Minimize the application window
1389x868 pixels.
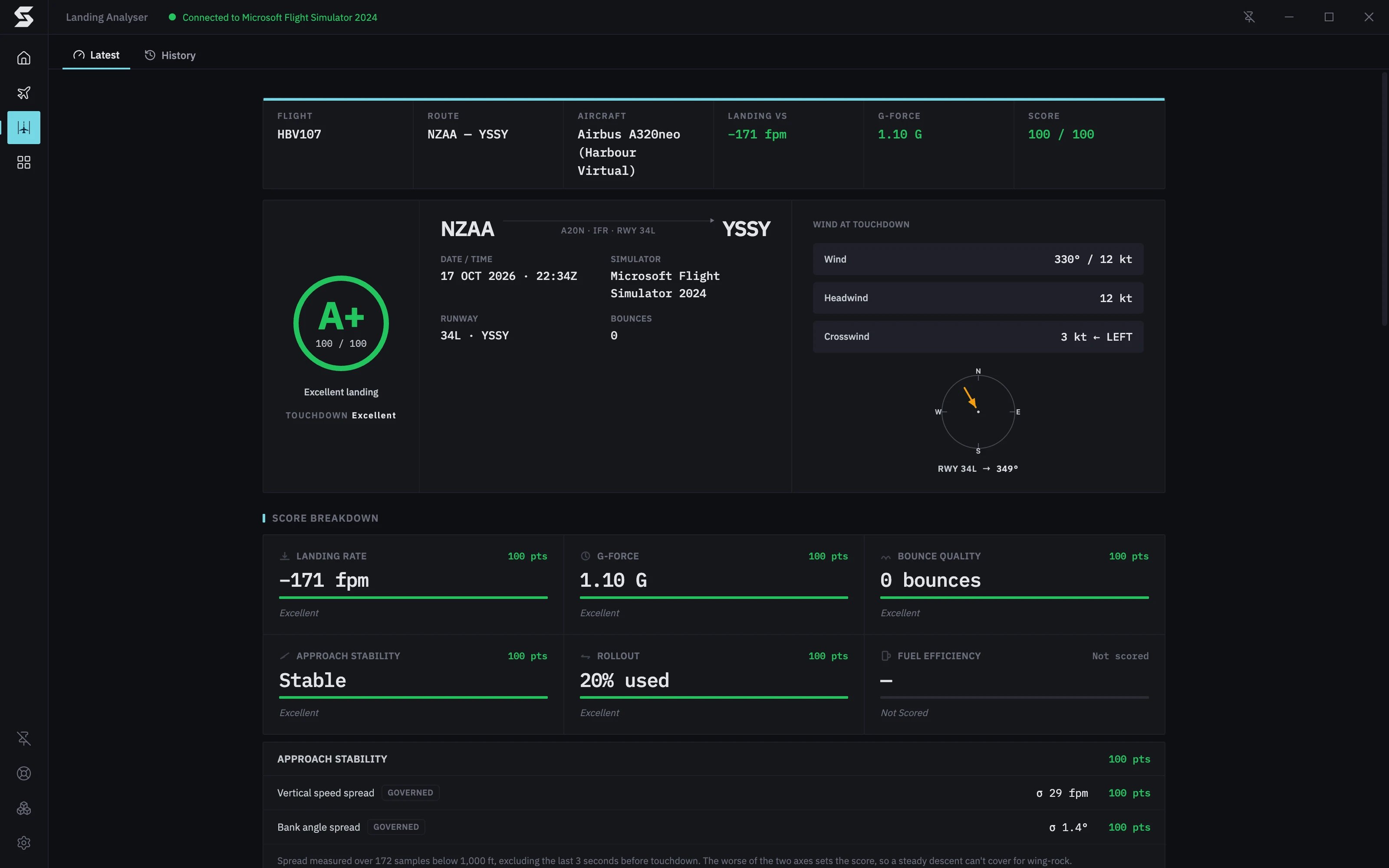[x=1289, y=17]
